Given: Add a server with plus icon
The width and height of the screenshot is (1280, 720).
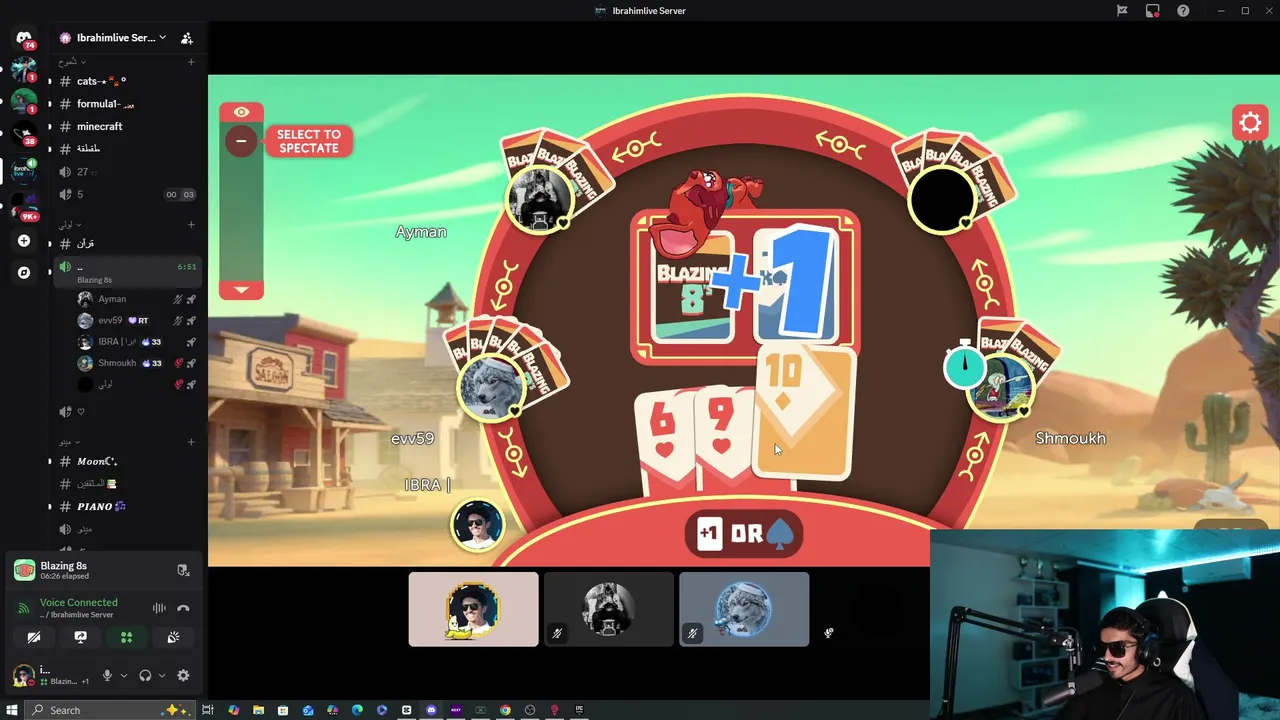Looking at the screenshot, I should 24,241.
